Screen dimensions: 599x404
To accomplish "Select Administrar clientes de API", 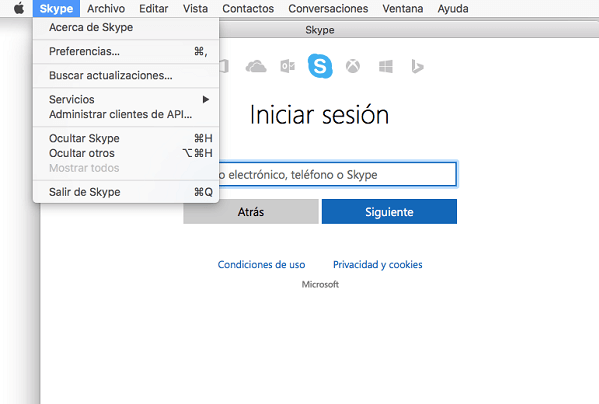I will (126, 114).
